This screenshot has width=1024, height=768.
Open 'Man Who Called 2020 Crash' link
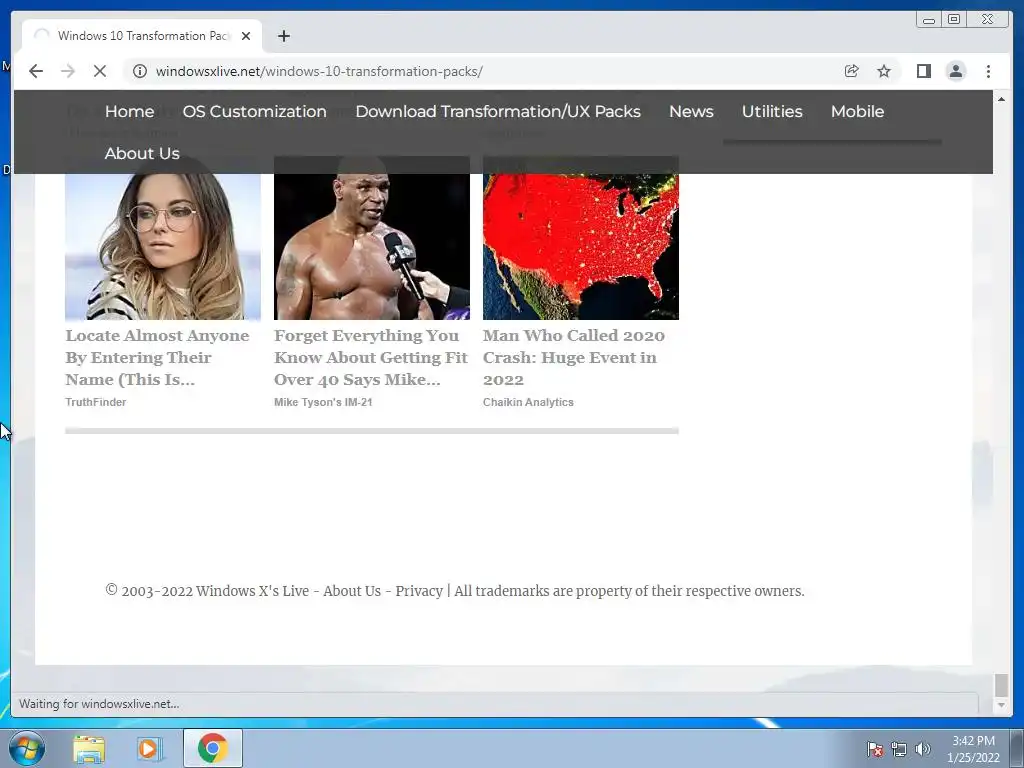pos(574,357)
